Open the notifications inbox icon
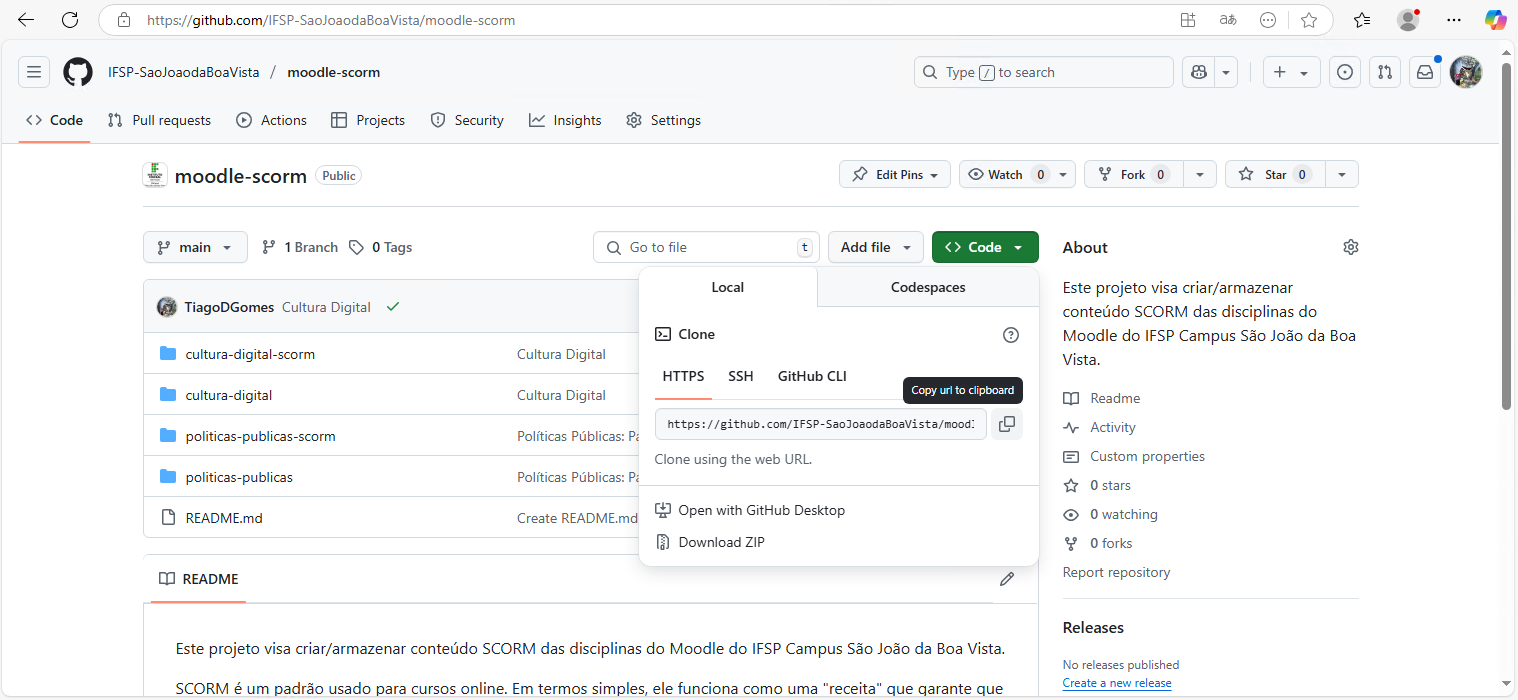Screen dimensions: 1518x700 tap(1425, 72)
